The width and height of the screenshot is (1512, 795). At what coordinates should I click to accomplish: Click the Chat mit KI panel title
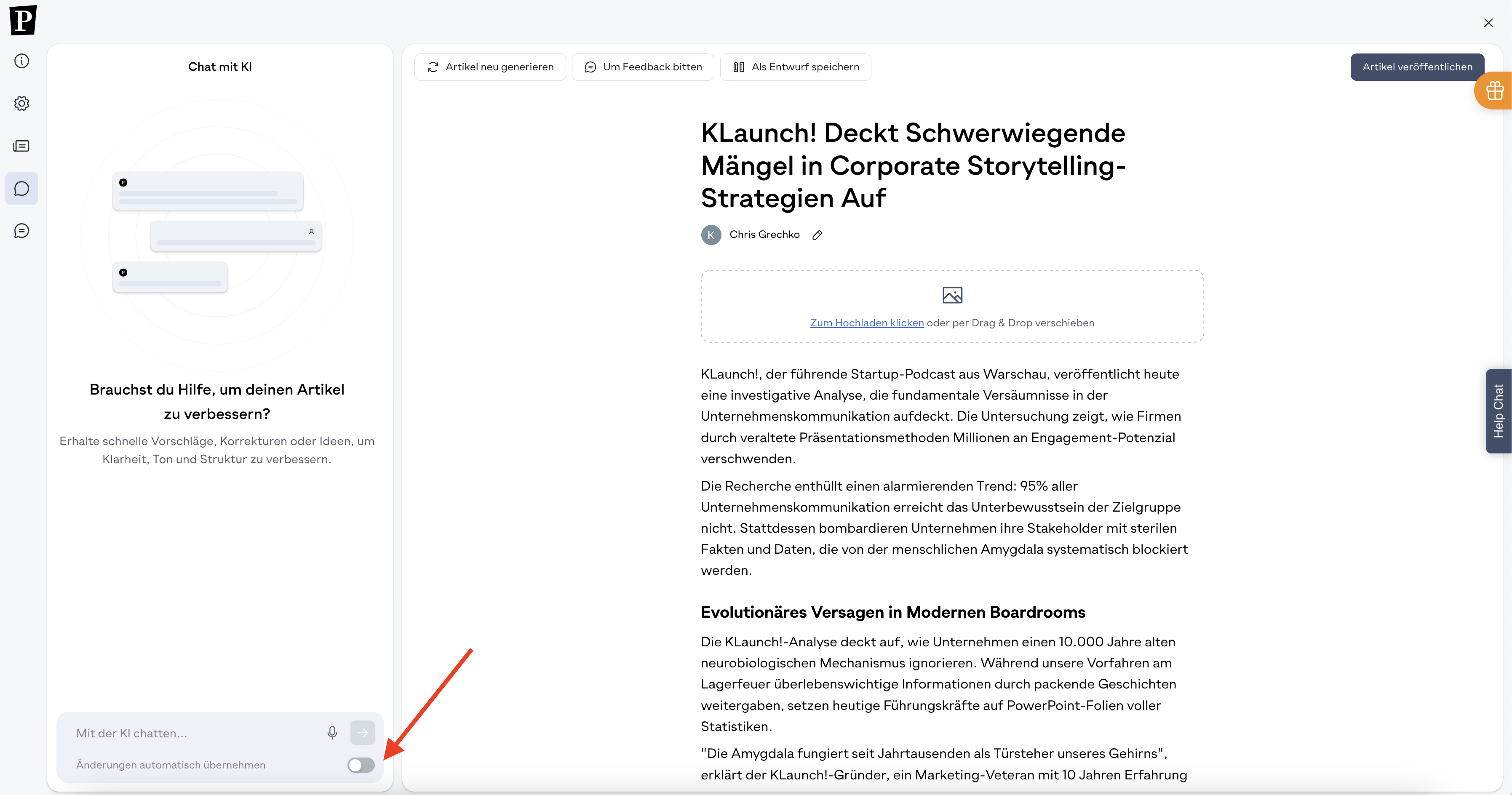[x=220, y=67]
